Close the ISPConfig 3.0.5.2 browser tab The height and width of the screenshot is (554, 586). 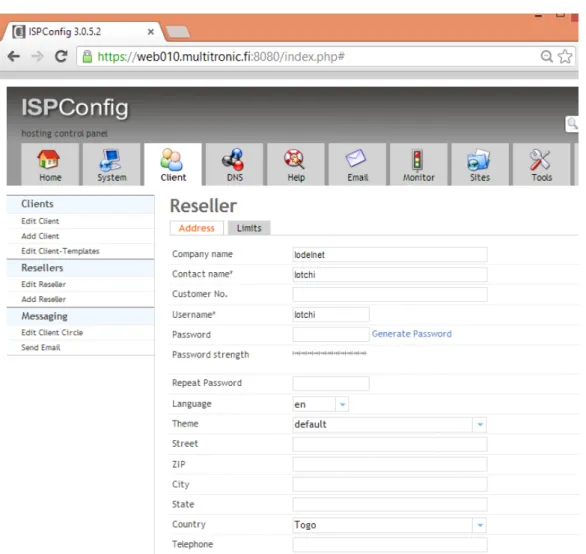pos(151,32)
